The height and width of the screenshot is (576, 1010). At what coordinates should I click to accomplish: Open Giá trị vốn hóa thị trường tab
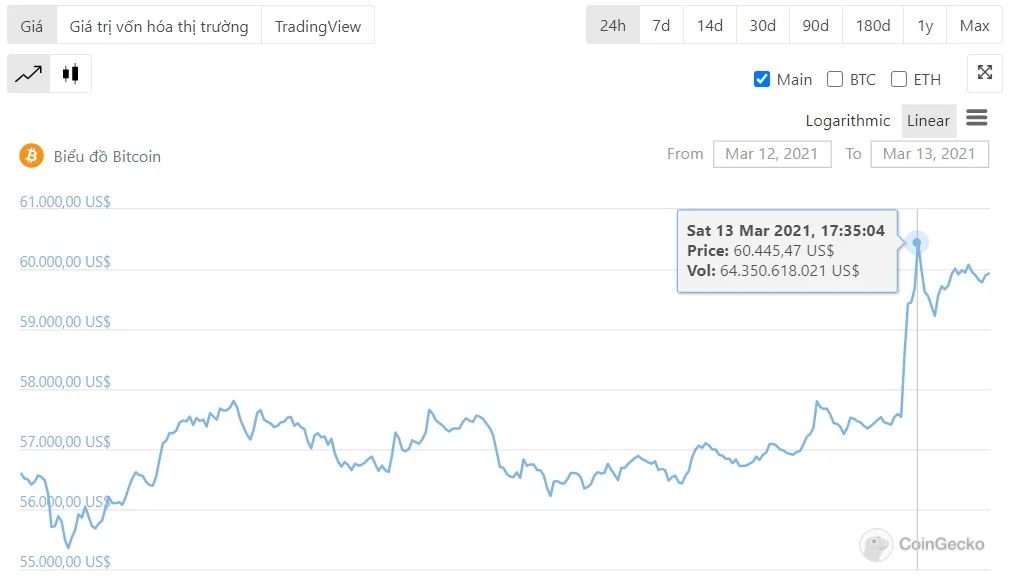click(159, 26)
